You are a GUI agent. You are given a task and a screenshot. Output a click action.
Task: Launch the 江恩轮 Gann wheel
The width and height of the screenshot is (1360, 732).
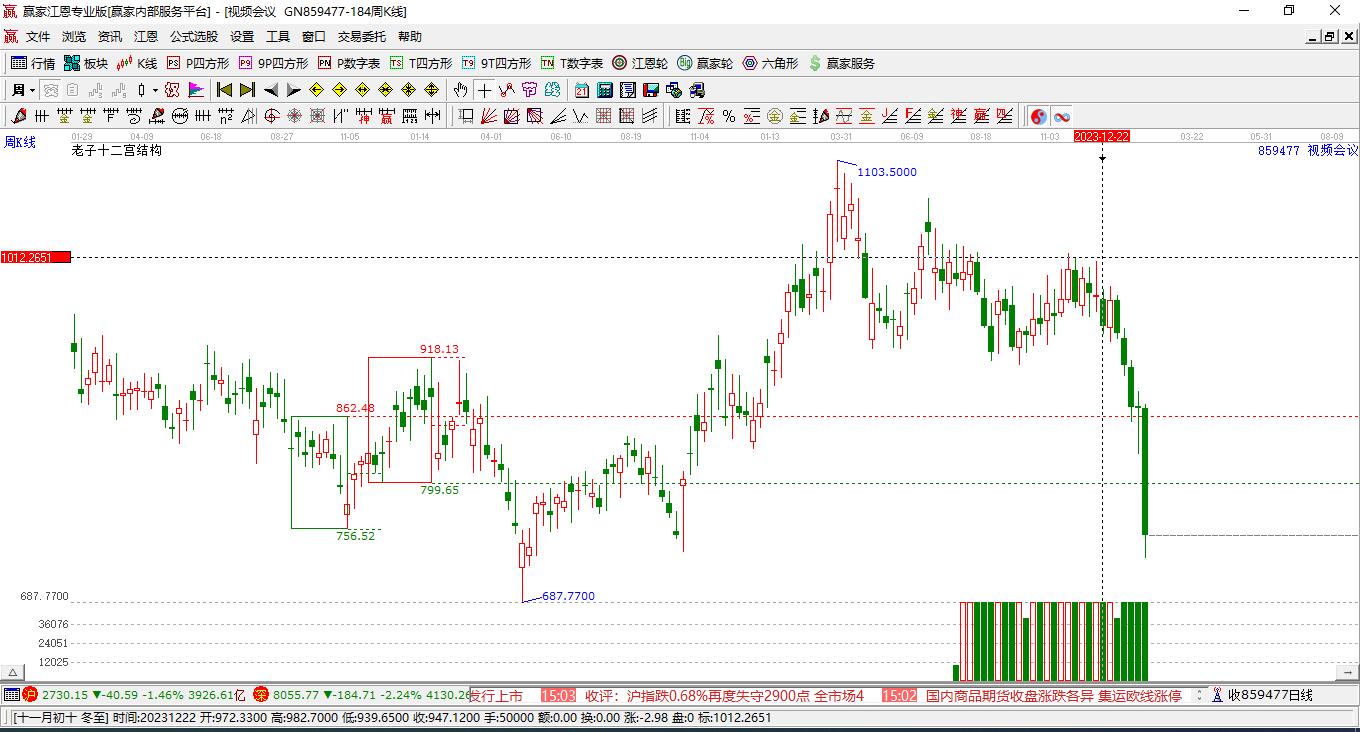tap(640, 63)
